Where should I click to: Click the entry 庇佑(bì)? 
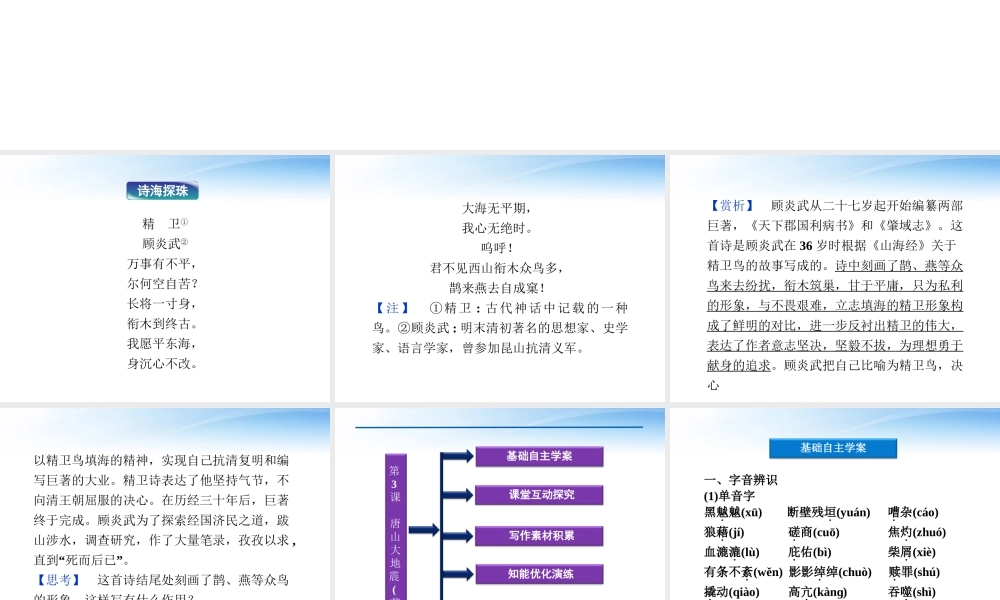809,552
